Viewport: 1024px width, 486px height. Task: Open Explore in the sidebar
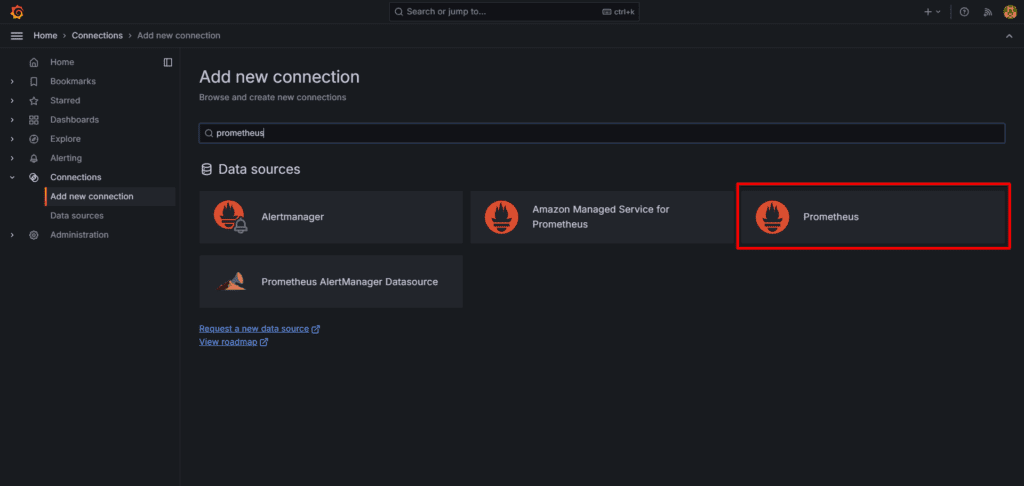pos(65,139)
